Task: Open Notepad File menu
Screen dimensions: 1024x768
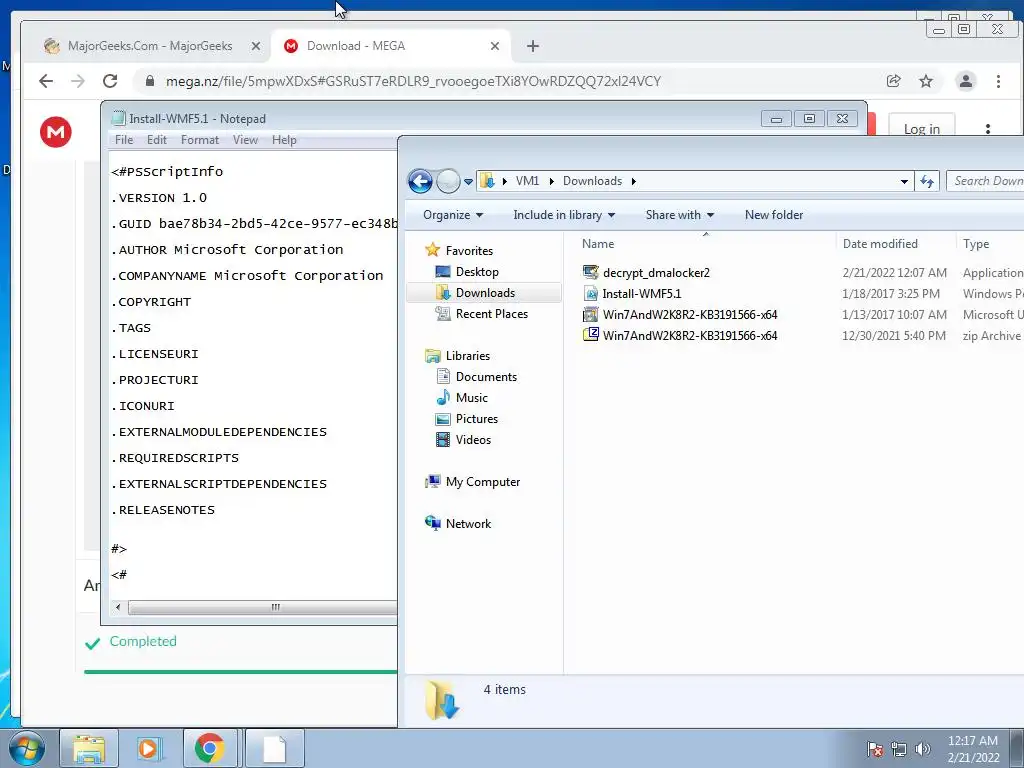Action: click(124, 140)
